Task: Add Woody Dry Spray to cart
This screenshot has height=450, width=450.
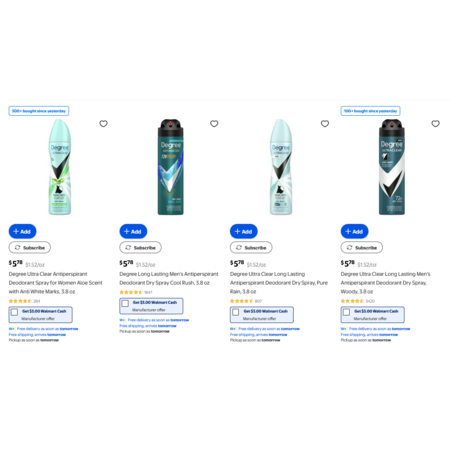Action: tap(354, 231)
